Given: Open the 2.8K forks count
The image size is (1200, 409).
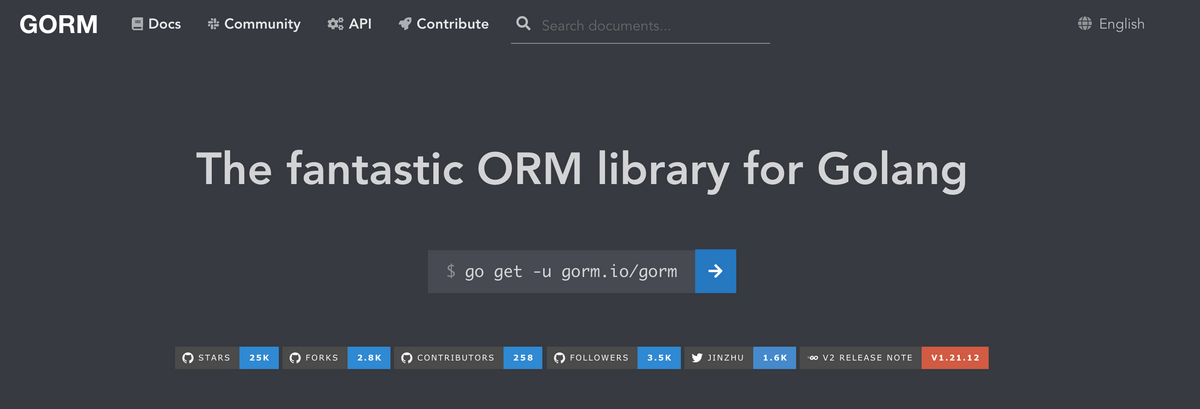Looking at the screenshot, I should pyautogui.click(x=369, y=358).
